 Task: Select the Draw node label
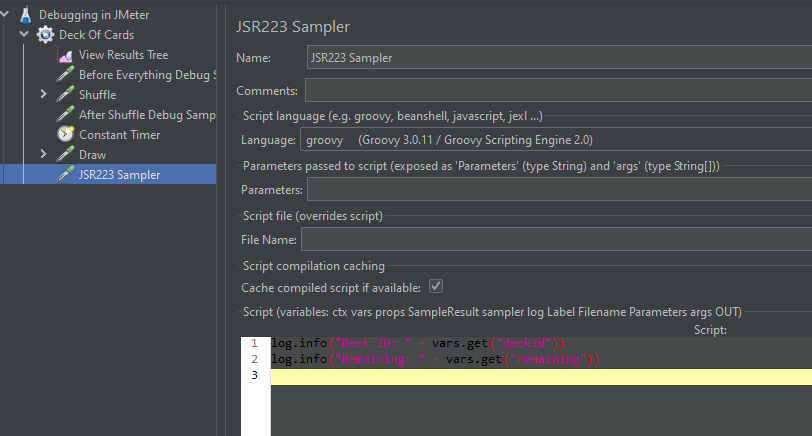pos(92,155)
